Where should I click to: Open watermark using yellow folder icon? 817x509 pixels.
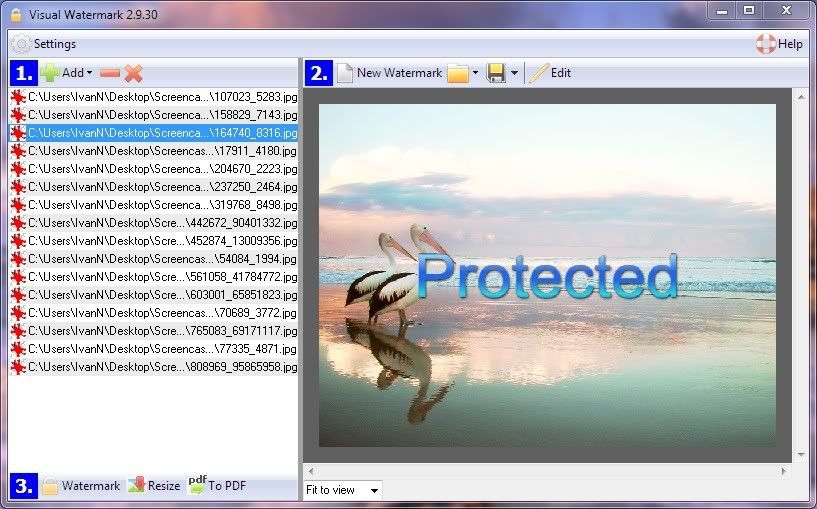tap(458, 73)
